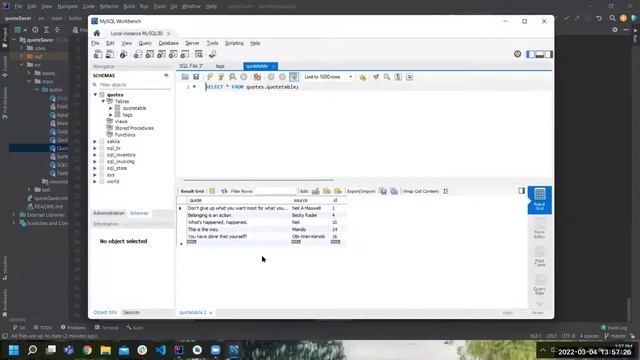Image resolution: width=640 pixels, height=360 pixels.
Task: Execute statement under cursor icon
Action: [221, 77]
